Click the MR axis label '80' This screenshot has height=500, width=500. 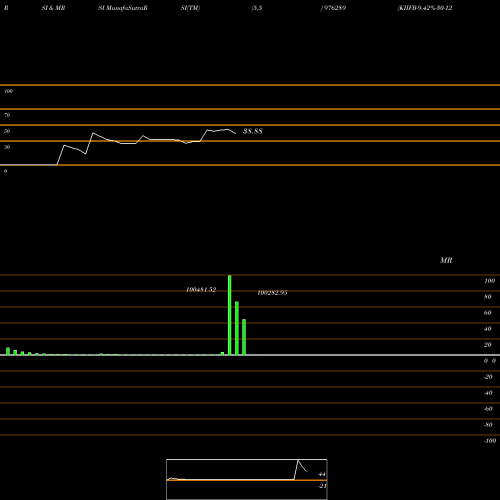pos(488,297)
